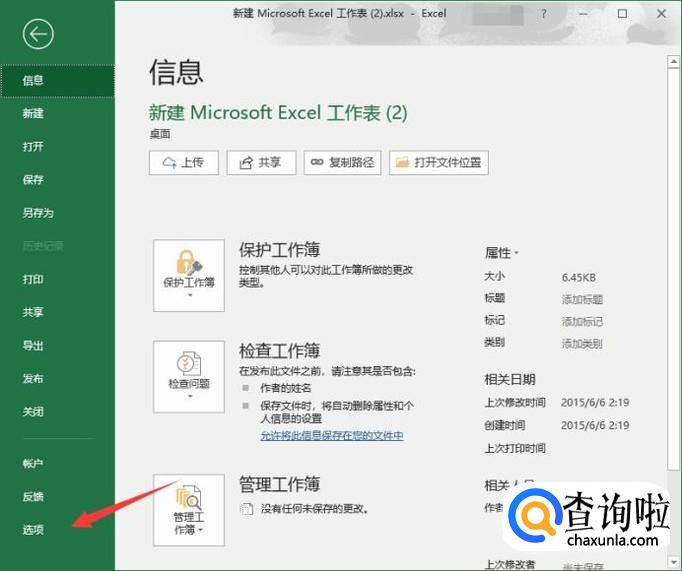This screenshot has width=682, height=571.
Task: Minimize the Excel window
Action: pos(583,14)
